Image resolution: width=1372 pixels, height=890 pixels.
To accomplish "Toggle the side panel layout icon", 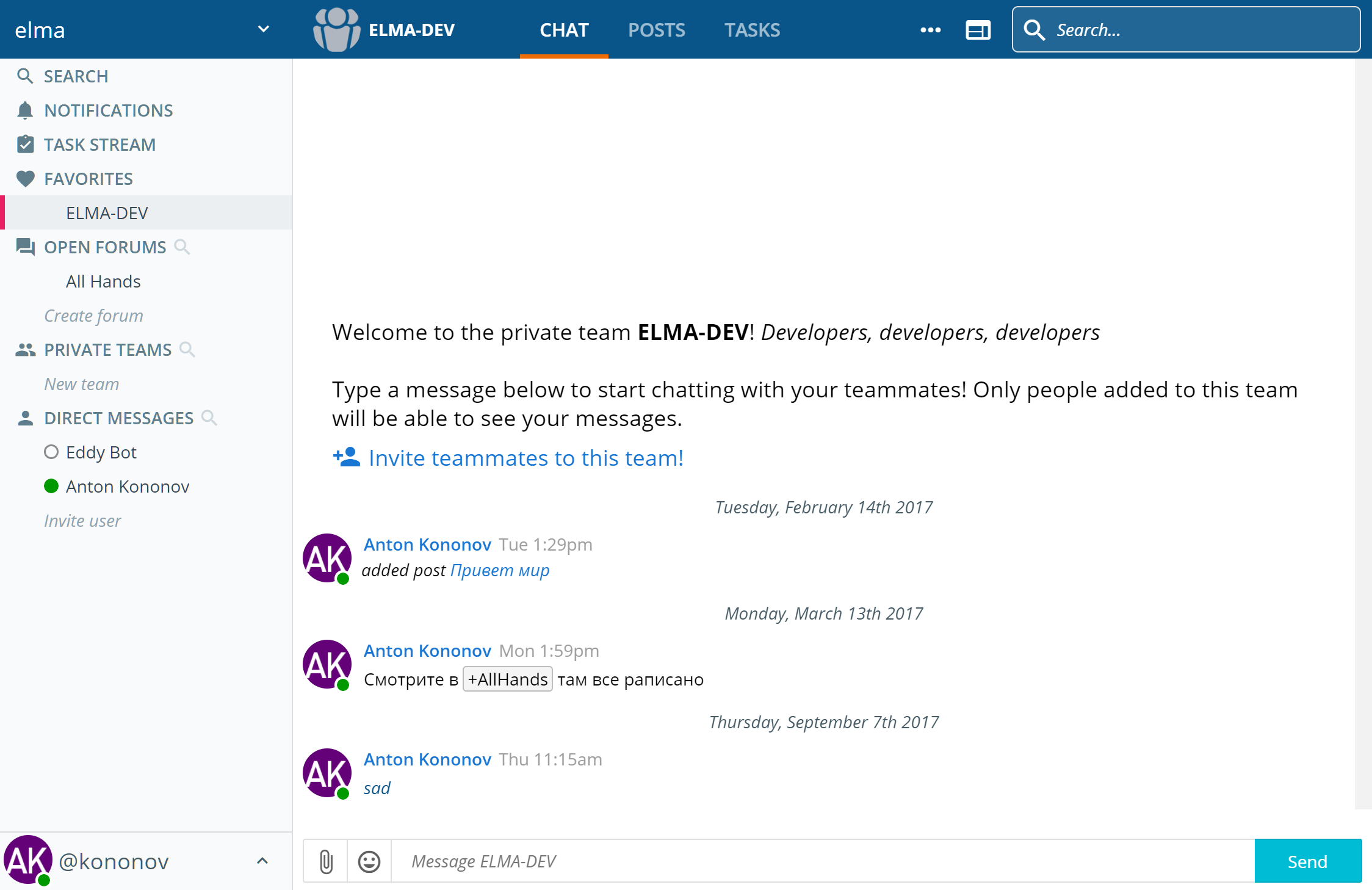I will (978, 30).
